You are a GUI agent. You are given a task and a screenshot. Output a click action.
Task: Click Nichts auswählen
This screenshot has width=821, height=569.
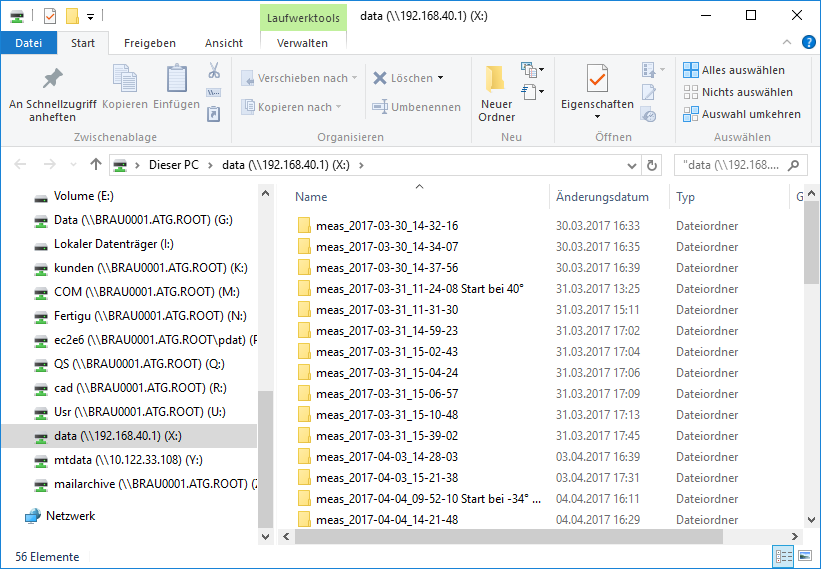click(x=738, y=92)
